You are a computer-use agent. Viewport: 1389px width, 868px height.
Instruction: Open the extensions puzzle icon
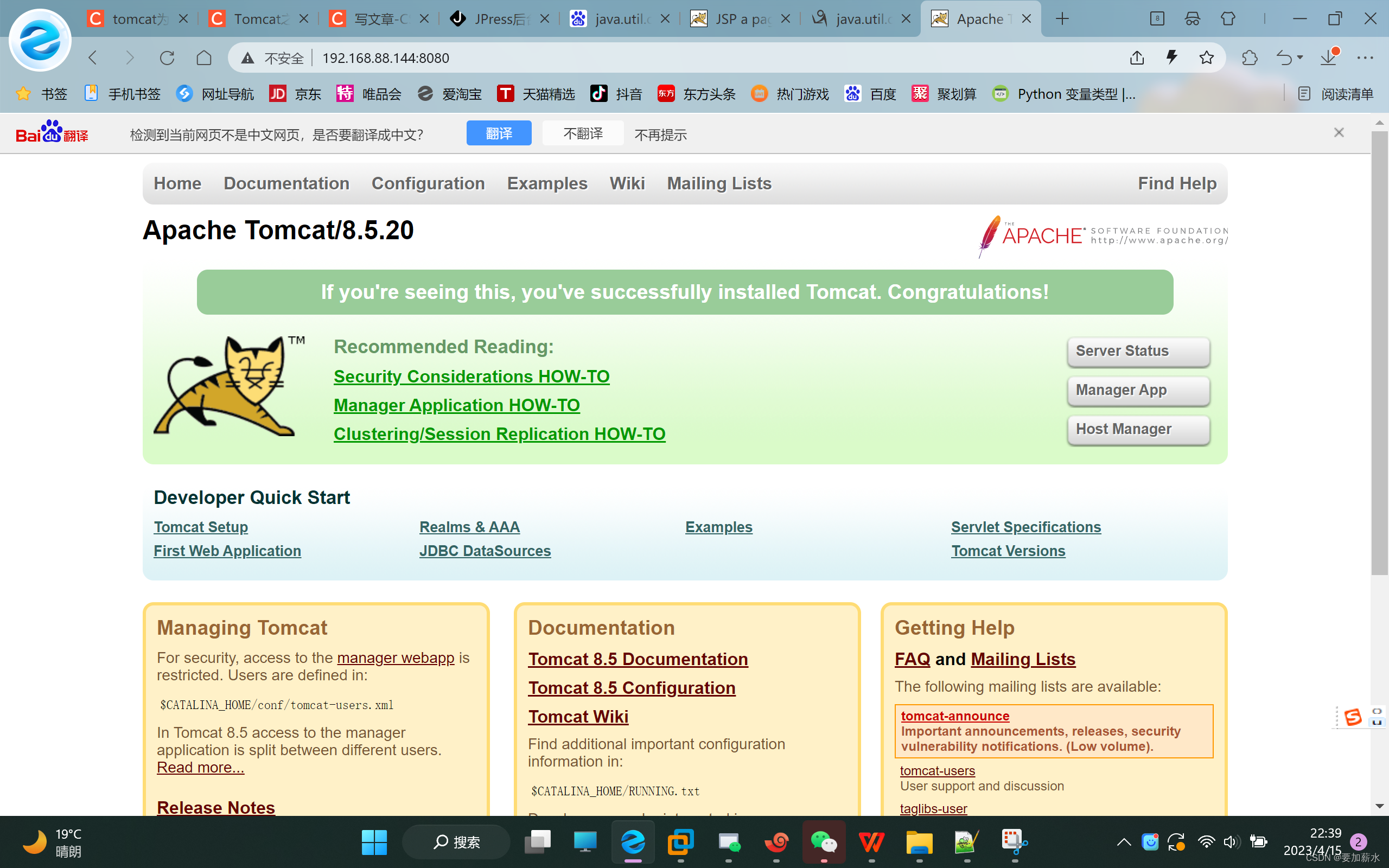[x=1250, y=58]
